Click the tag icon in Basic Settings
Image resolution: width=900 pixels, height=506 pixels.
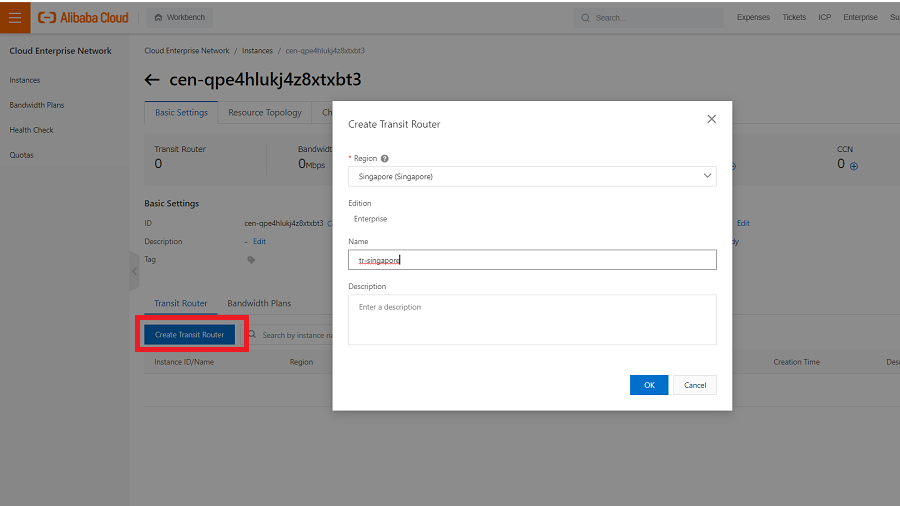click(x=251, y=260)
